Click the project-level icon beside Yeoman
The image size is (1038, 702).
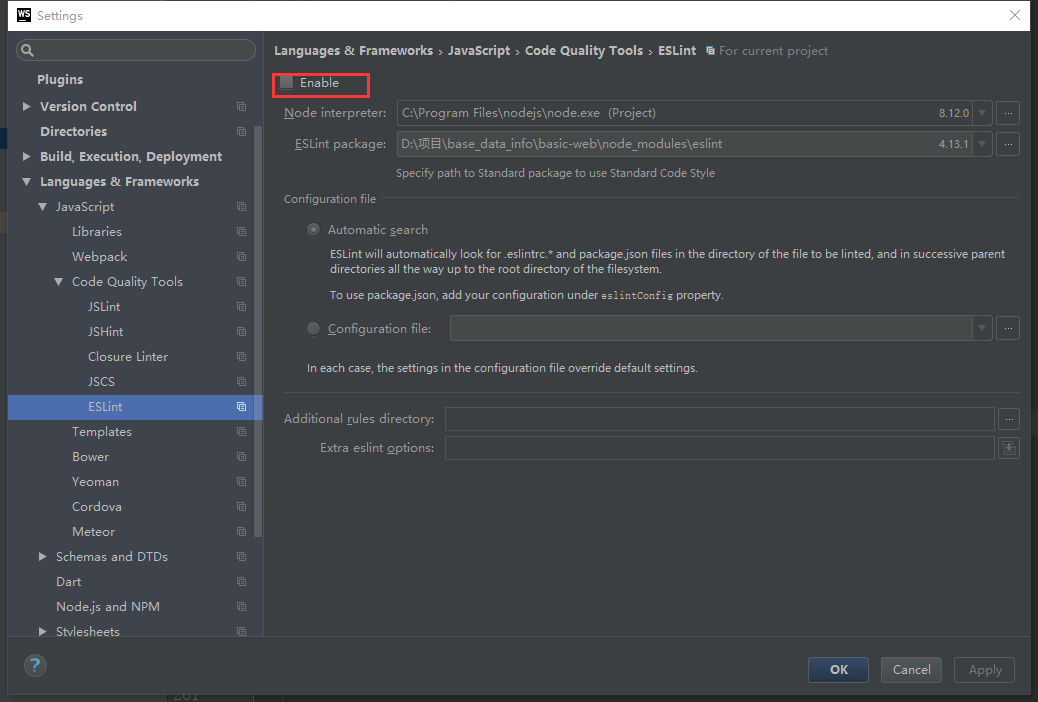pyautogui.click(x=242, y=481)
